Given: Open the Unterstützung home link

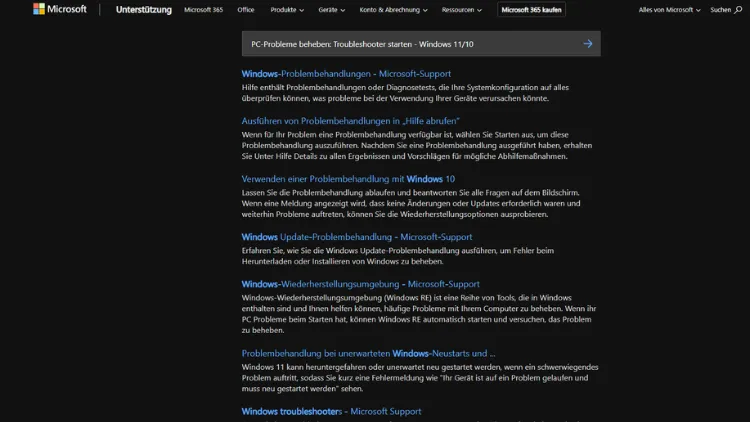Looking at the screenshot, I should pyautogui.click(x=143, y=10).
